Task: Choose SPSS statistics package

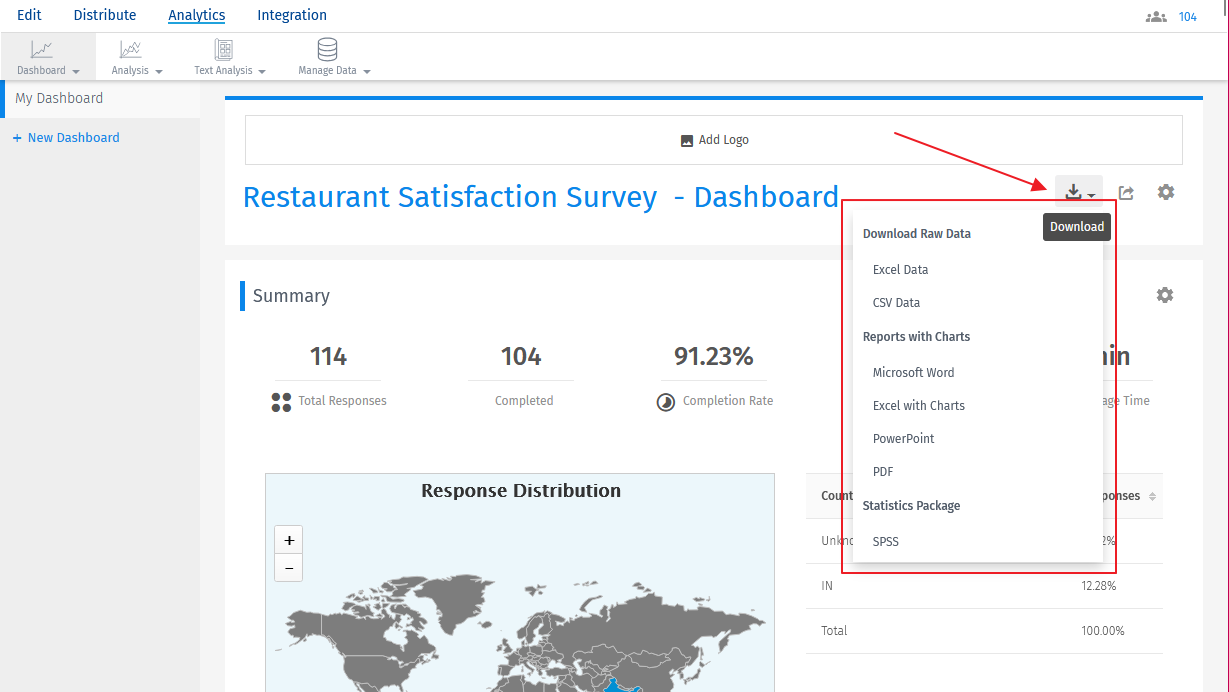Action: (x=886, y=541)
